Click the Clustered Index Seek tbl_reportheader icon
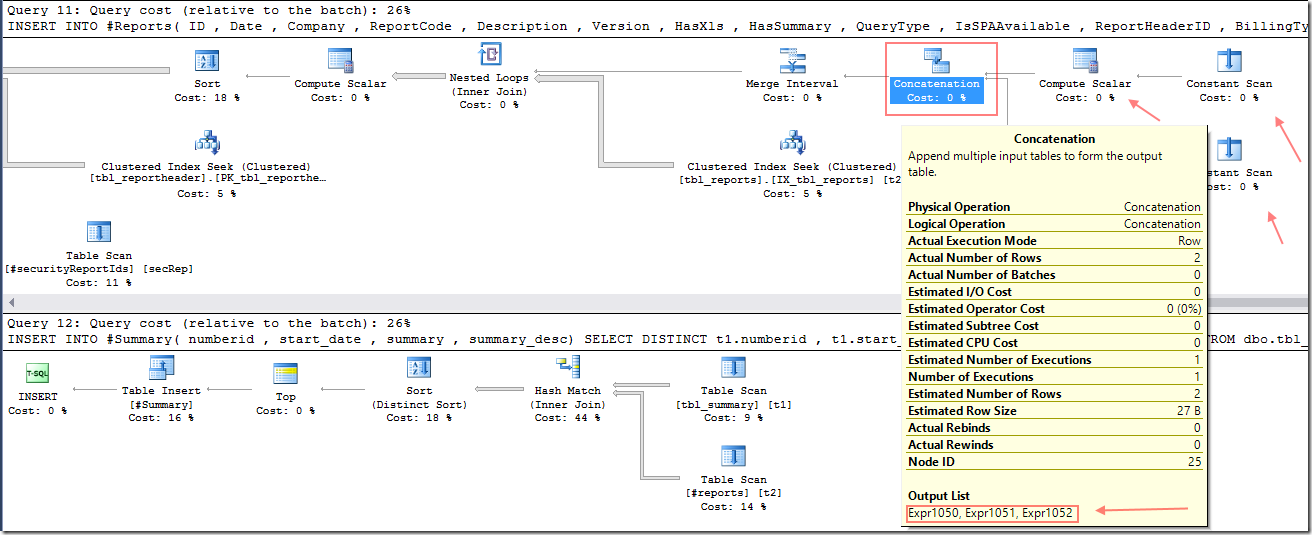This screenshot has height=535, width=1312. (207, 143)
